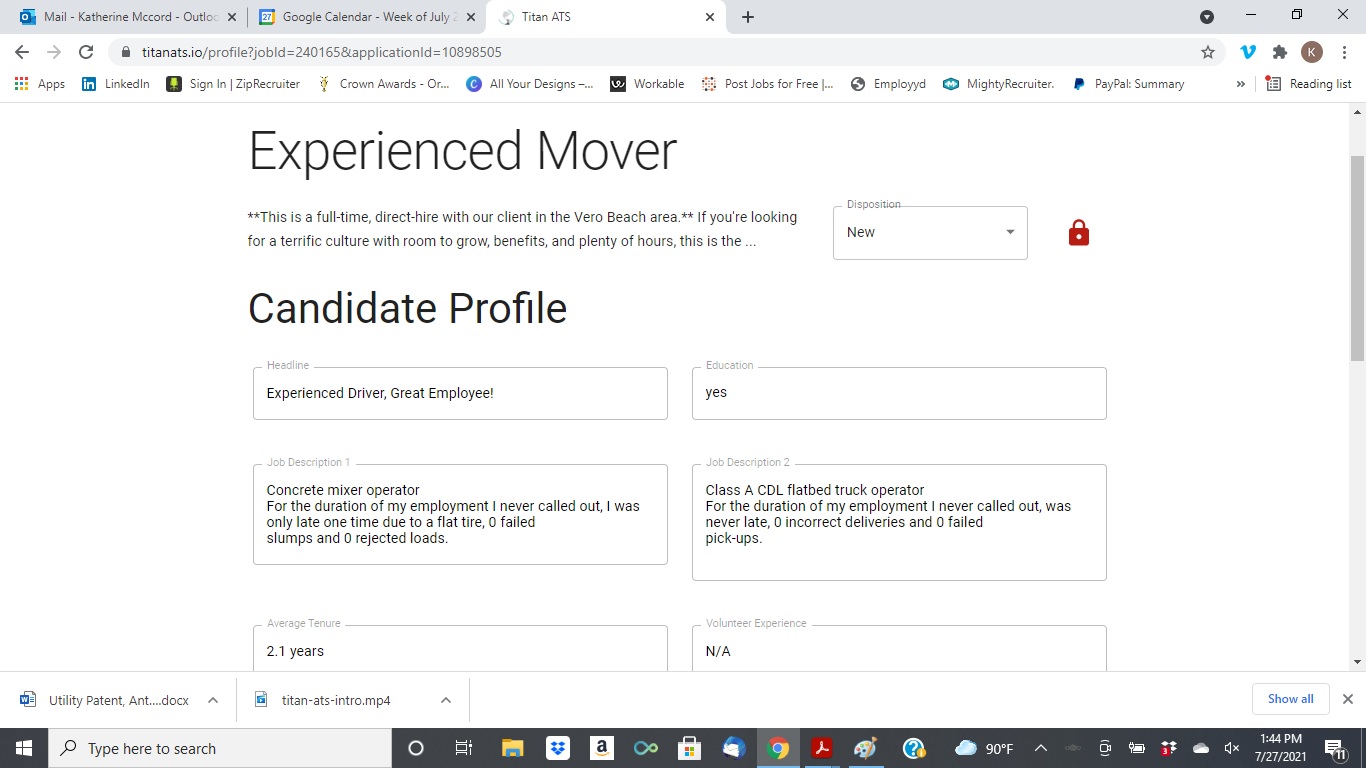The width and height of the screenshot is (1366, 768).
Task: Open the green infinity app in taskbar
Action: pyautogui.click(x=646, y=748)
